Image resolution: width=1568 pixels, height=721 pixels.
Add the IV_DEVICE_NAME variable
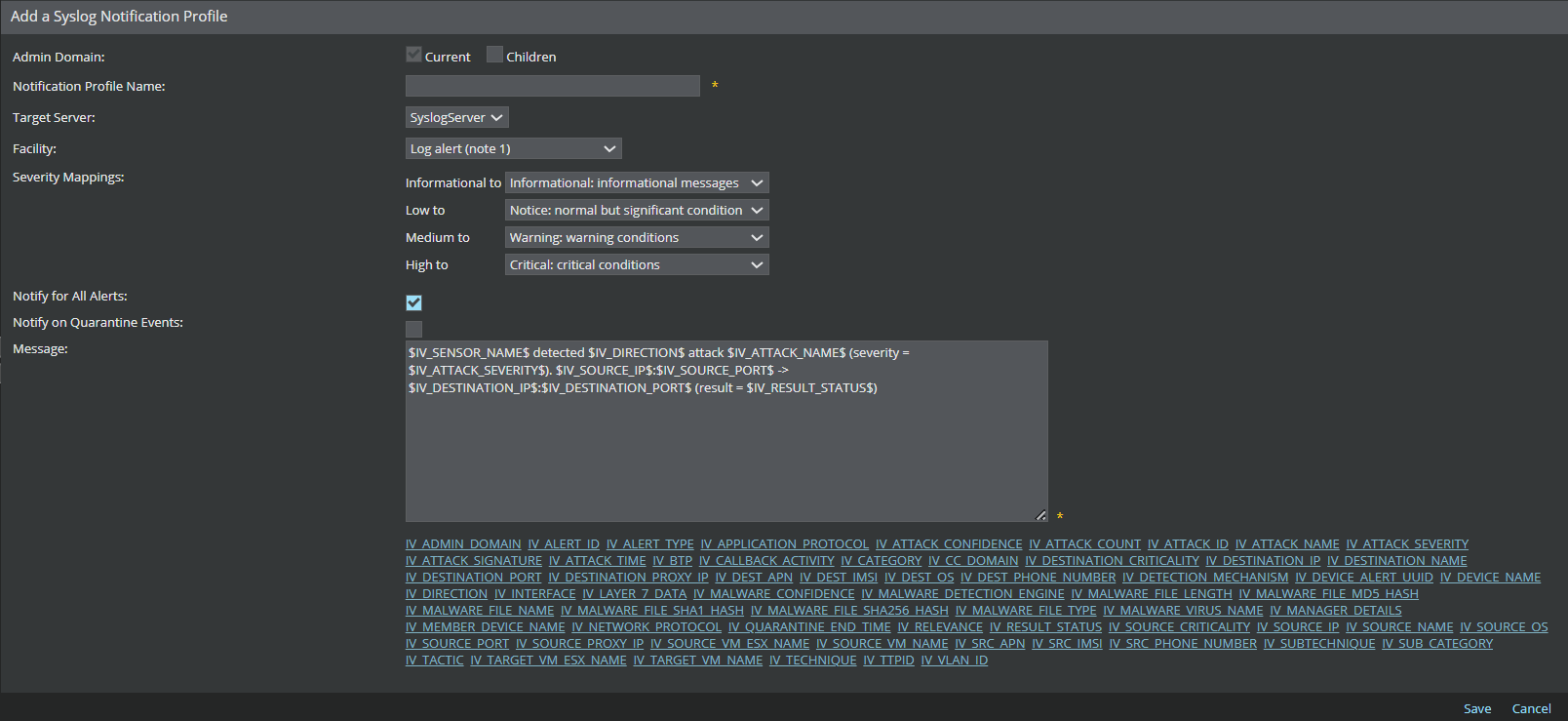1490,578
